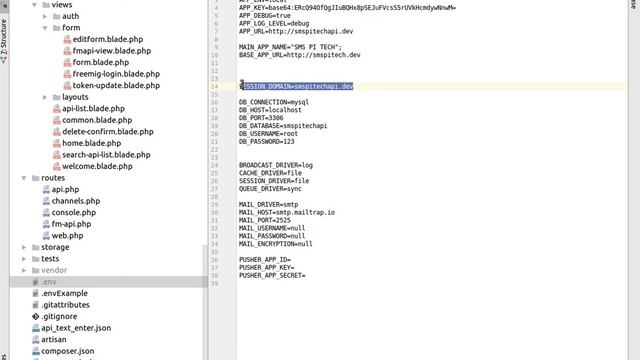Click freemig-login.blade.php file icon
The width and height of the screenshot is (640, 360).
[x=67, y=74]
